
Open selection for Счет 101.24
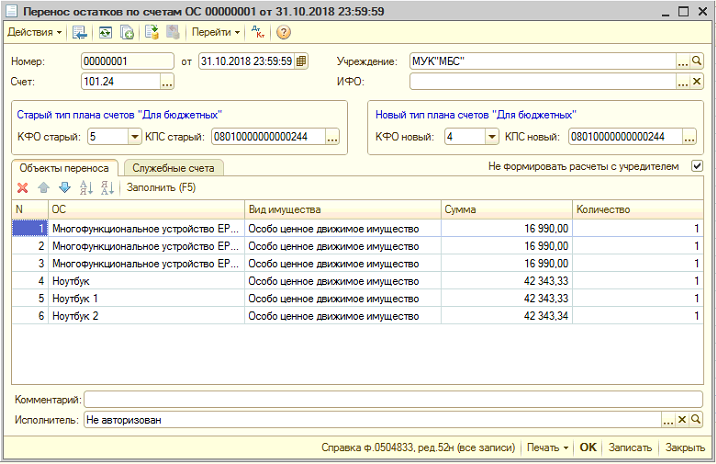tap(167, 82)
